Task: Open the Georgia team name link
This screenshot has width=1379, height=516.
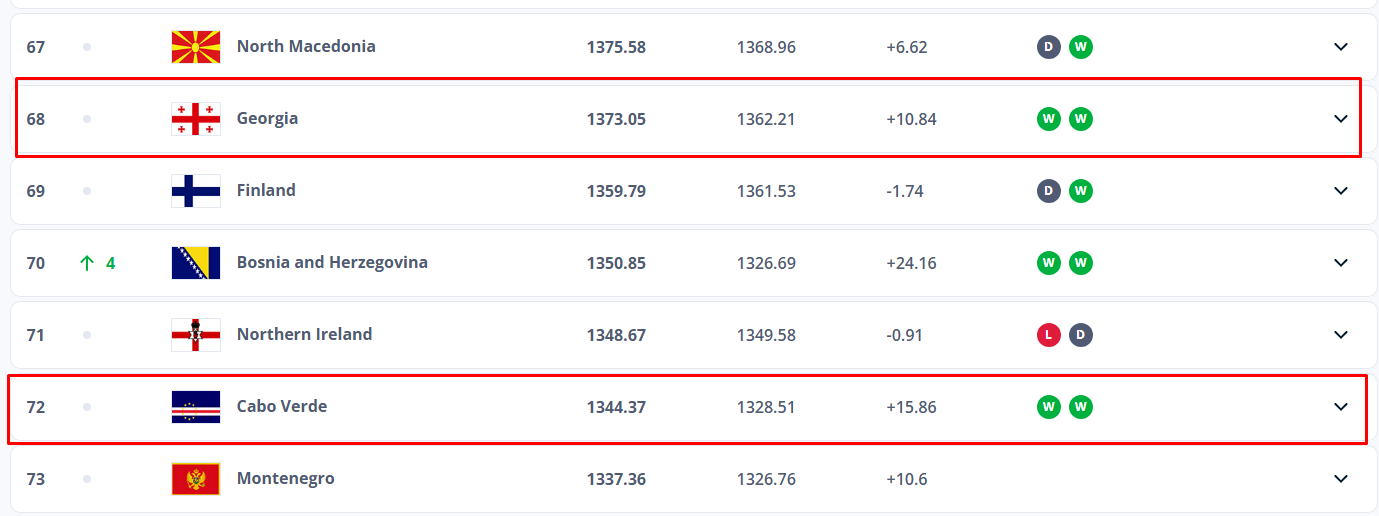Action: [x=267, y=118]
